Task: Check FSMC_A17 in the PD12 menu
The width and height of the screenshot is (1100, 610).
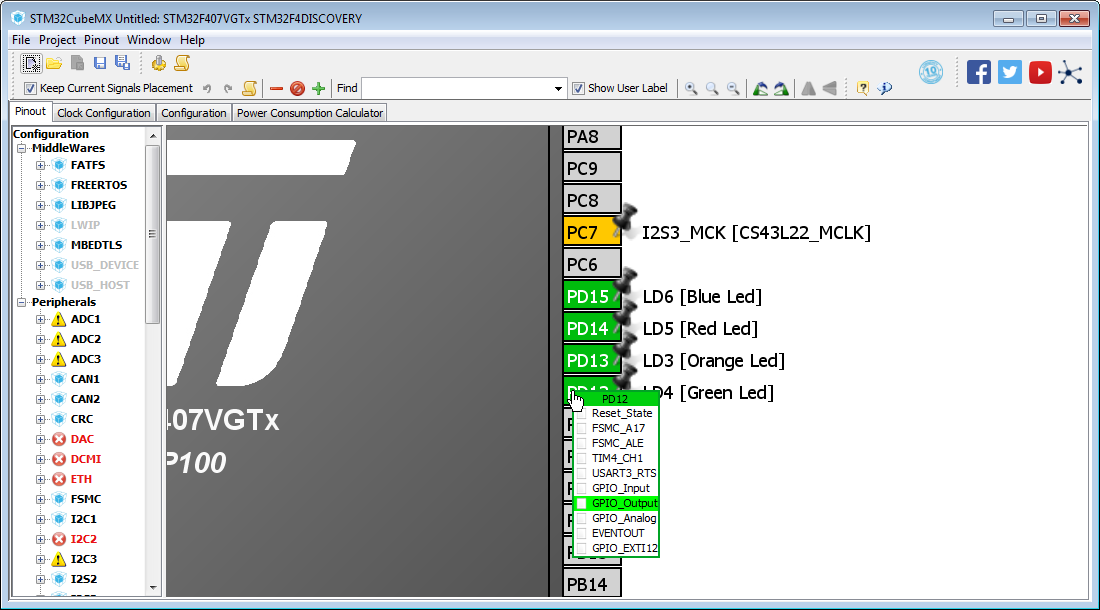Action: (582, 428)
